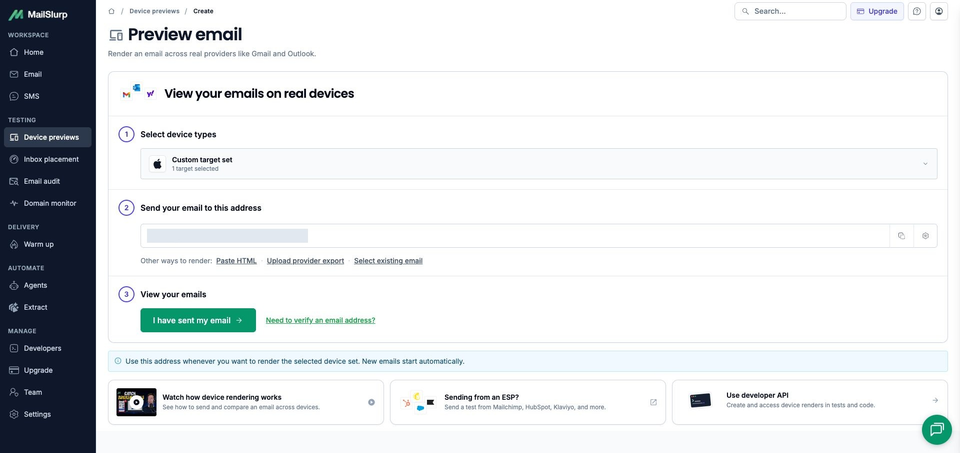Click the Domain monitor icon
This screenshot has height=453, width=960.
(x=14, y=203)
